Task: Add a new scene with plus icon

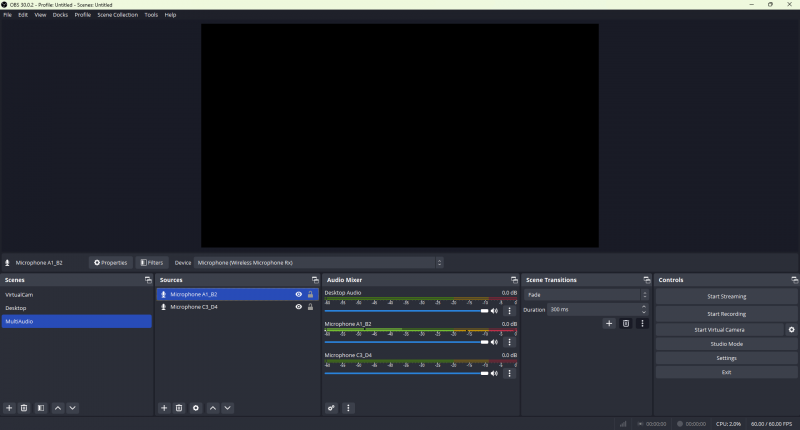Action: coord(9,408)
